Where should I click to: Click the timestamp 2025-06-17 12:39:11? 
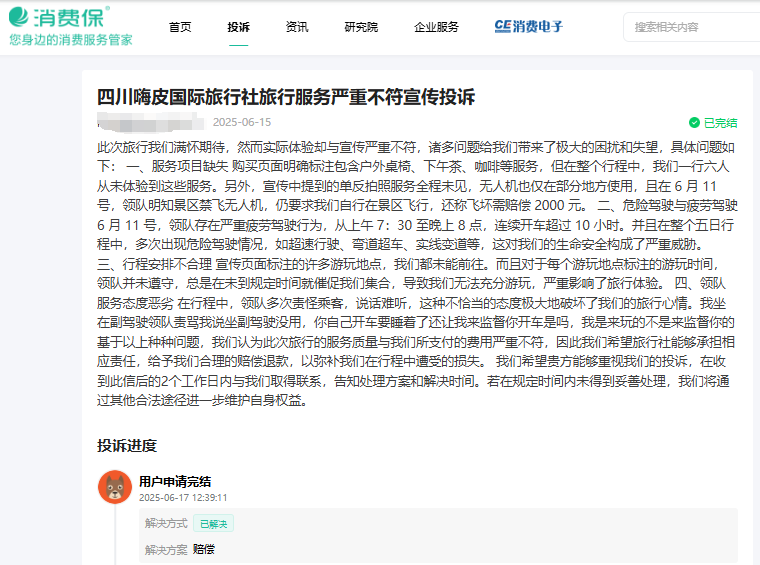pyautogui.click(x=183, y=498)
